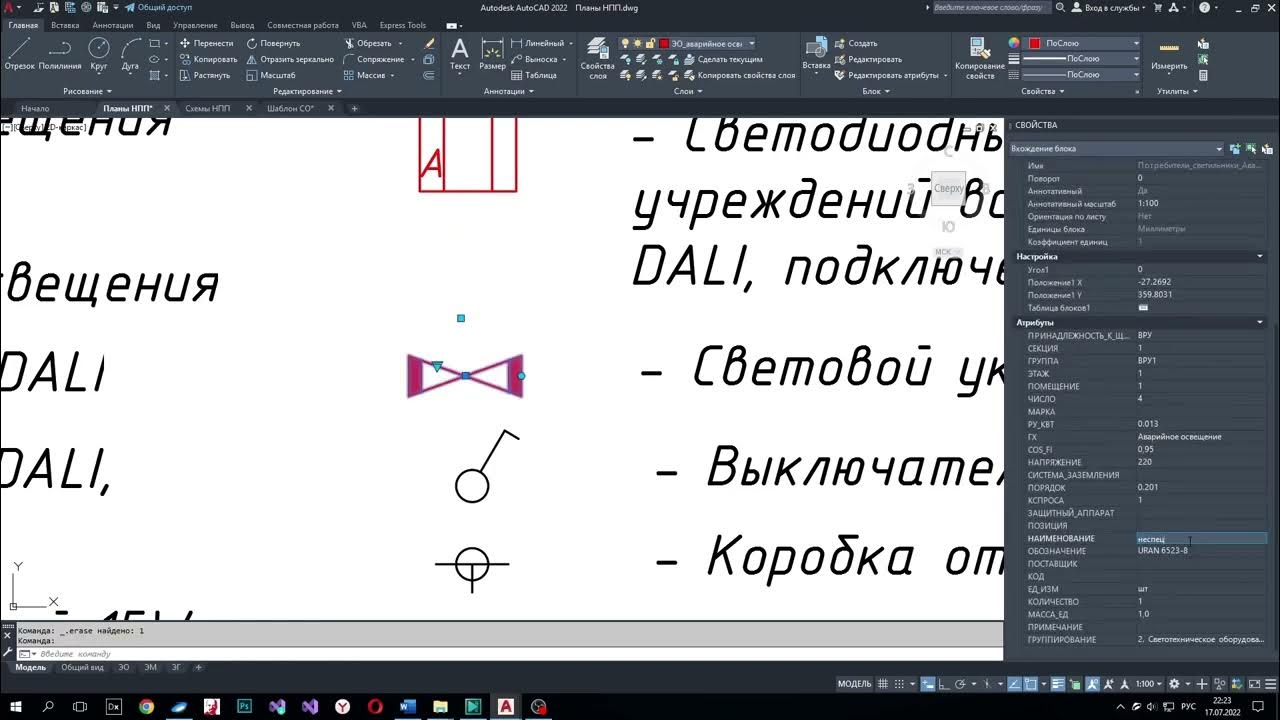Image resolution: width=1280 pixels, height=720 pixels.
Task: Click the Массив array tool
Action: coord(364,75)
